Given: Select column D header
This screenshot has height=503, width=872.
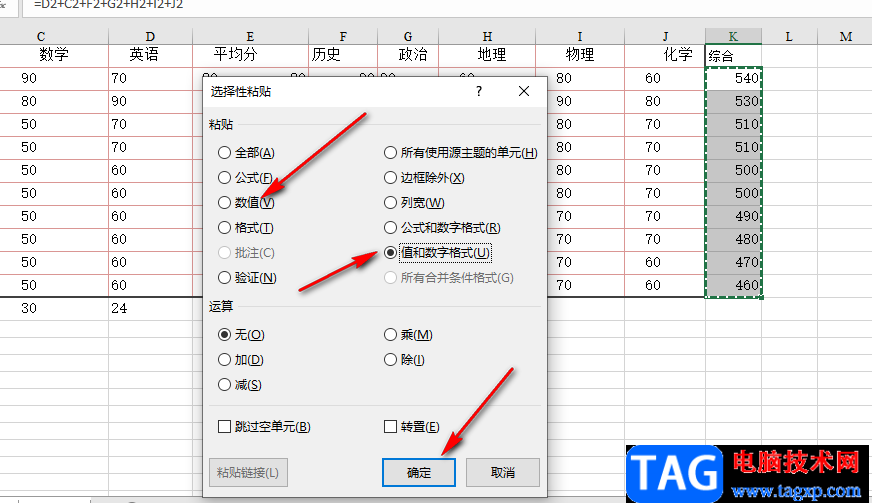Looking at the screenshot, I should pos(150,37).
